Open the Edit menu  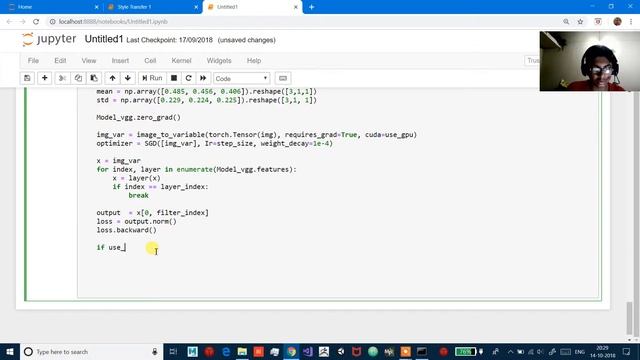coord(60,60)
